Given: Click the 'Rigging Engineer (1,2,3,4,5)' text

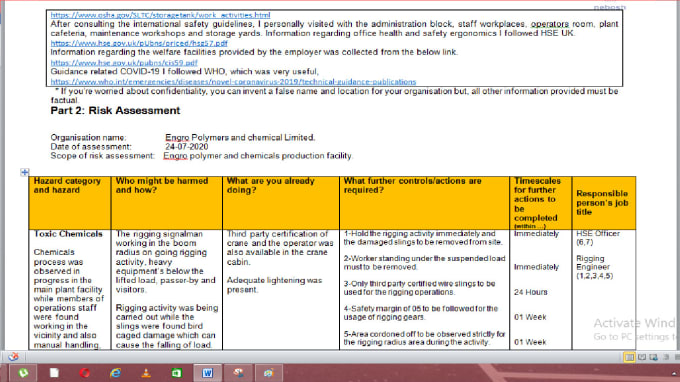Looking at the screenshot, I should click(594, 267).
